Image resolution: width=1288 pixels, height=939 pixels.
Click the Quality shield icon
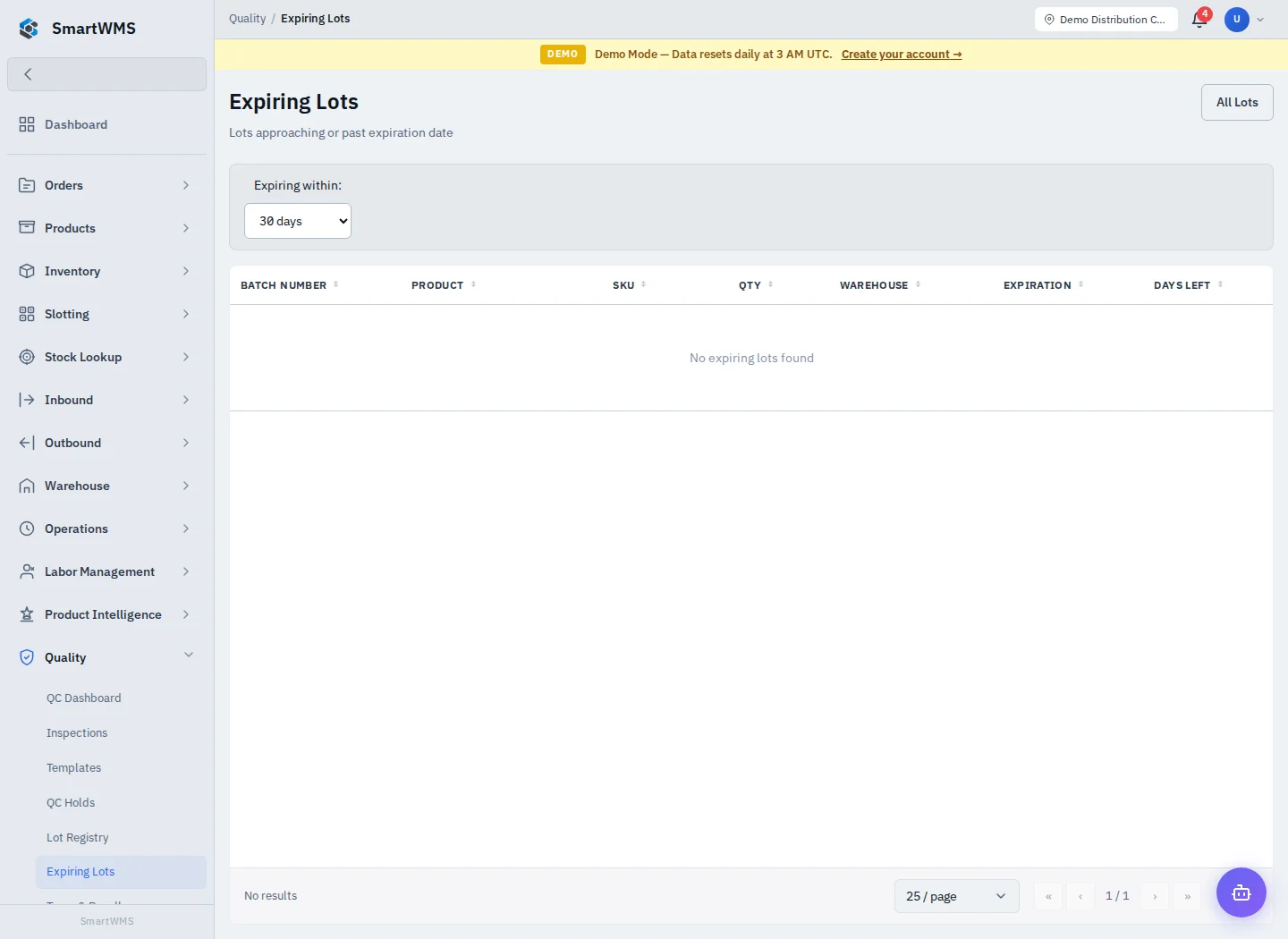point(27,657)
